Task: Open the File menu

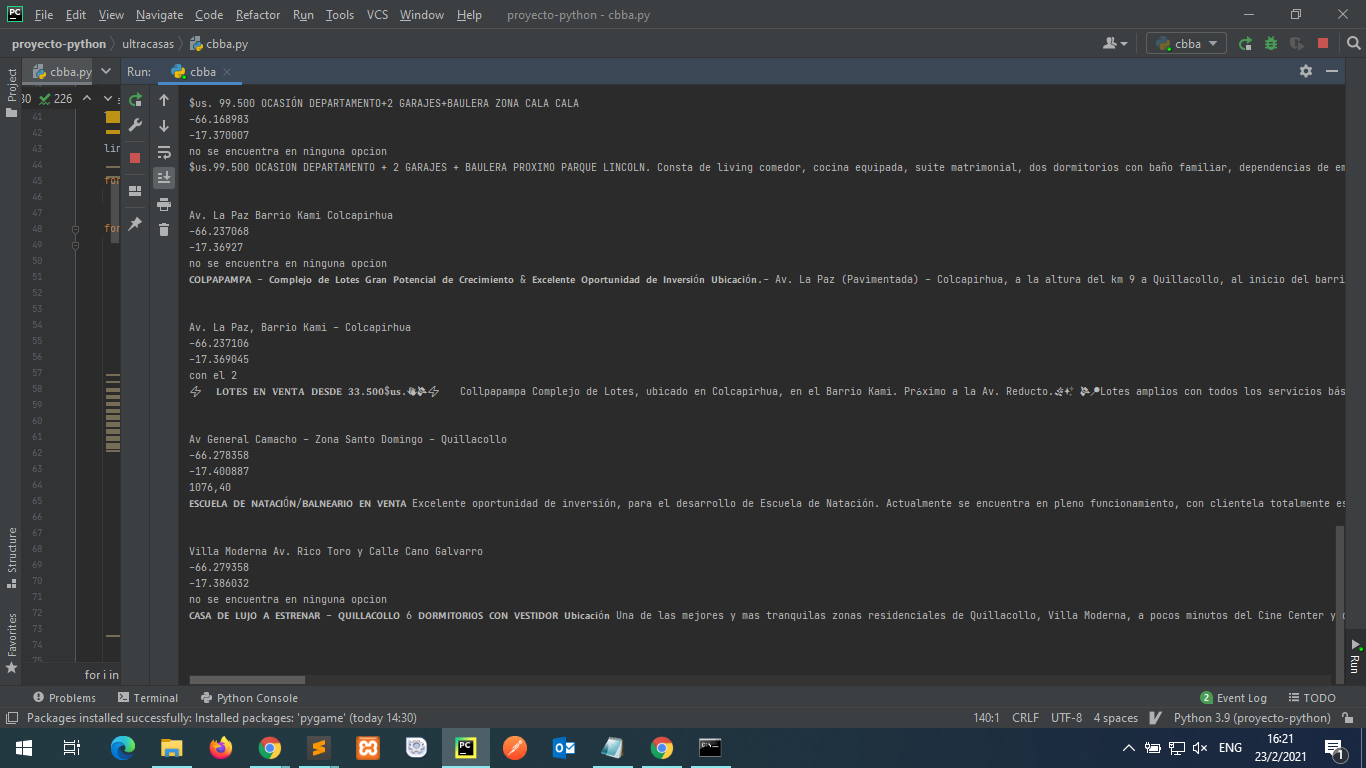Action: [44, 15]
